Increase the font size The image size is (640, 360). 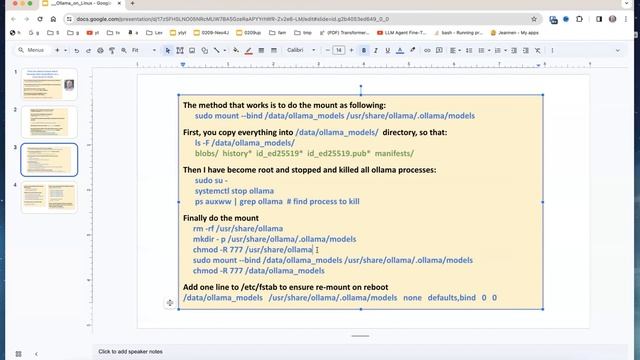[x=351, y=50]
